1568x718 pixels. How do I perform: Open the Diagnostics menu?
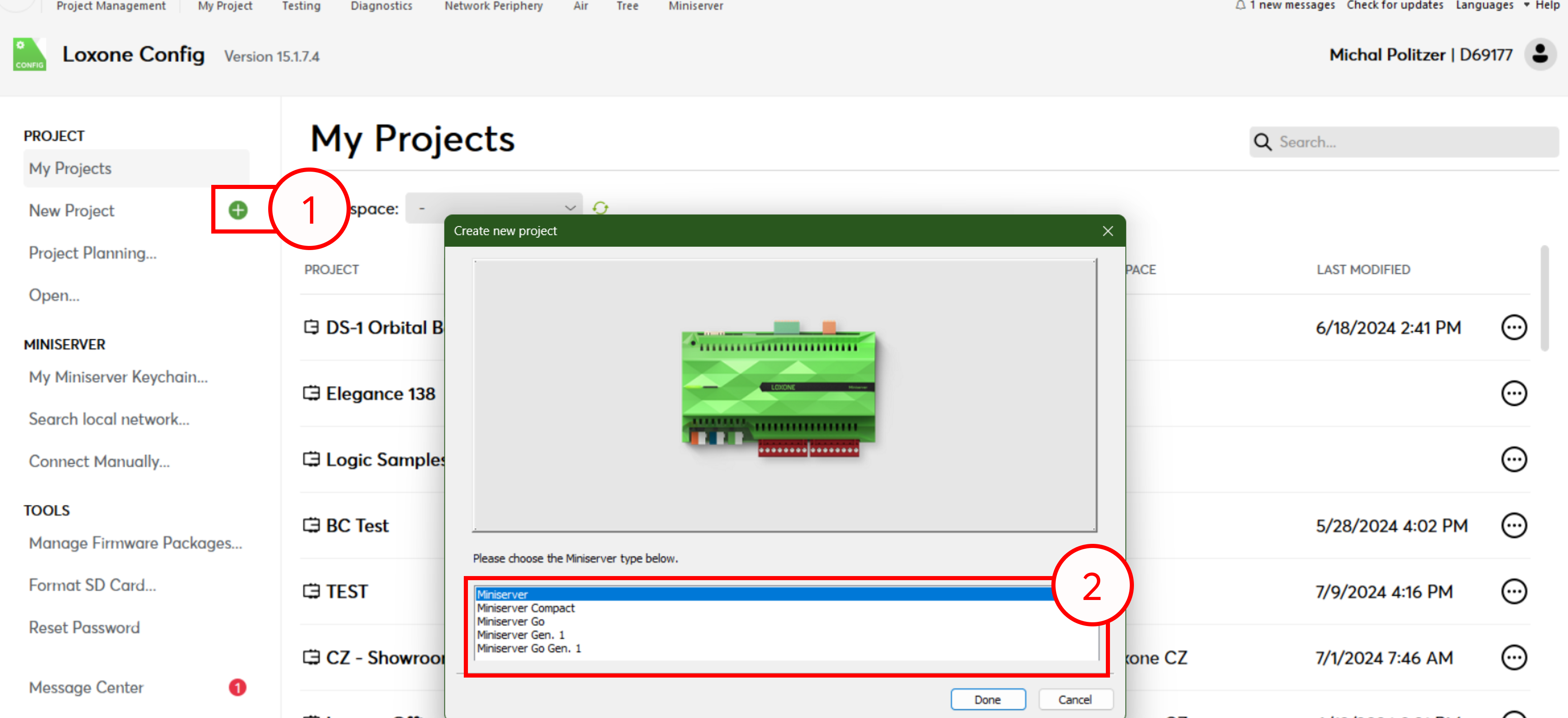[x=381, y=5]
